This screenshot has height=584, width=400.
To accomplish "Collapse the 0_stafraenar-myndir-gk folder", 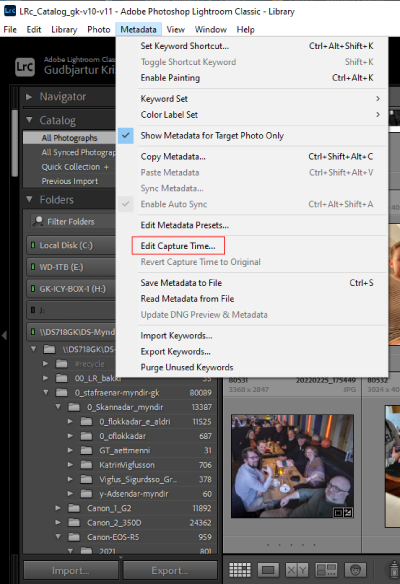I will (46, 393).
